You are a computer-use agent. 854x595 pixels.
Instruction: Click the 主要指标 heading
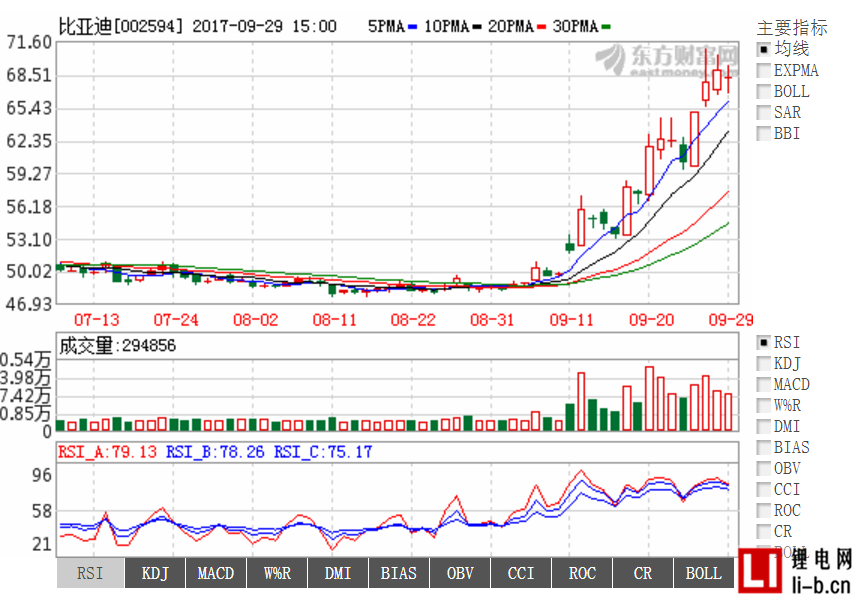tap(792, 27)
